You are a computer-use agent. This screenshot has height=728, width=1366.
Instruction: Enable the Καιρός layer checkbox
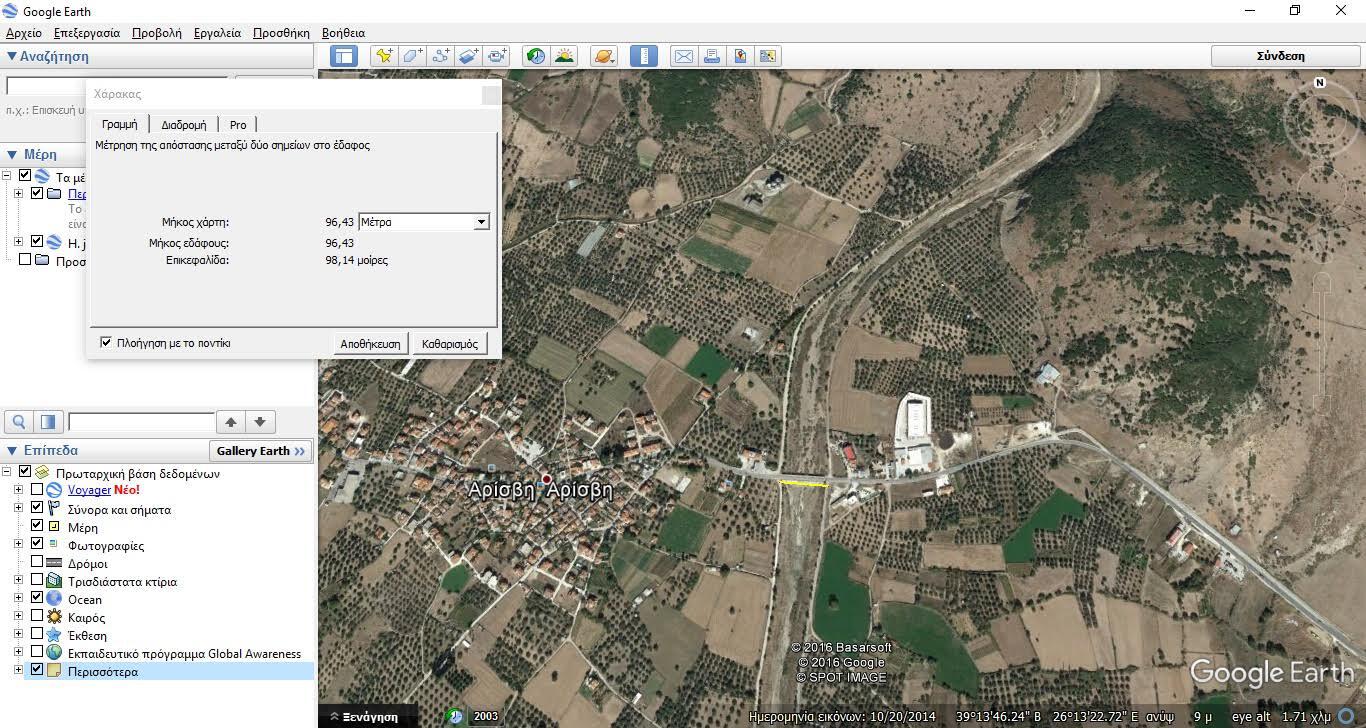click(x=37, y=617)
